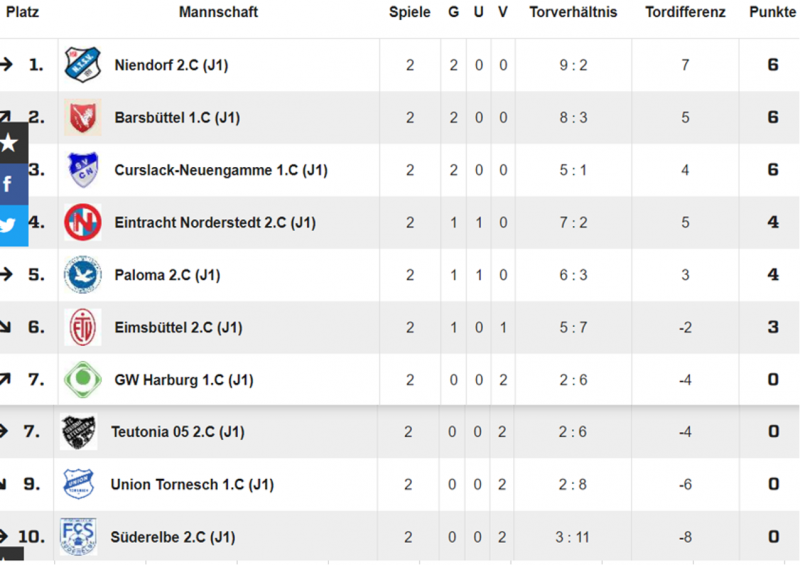The height and width of the screenshot is (565, 800).
Task: Click the Tordifferenz column header
Action: 685,12
